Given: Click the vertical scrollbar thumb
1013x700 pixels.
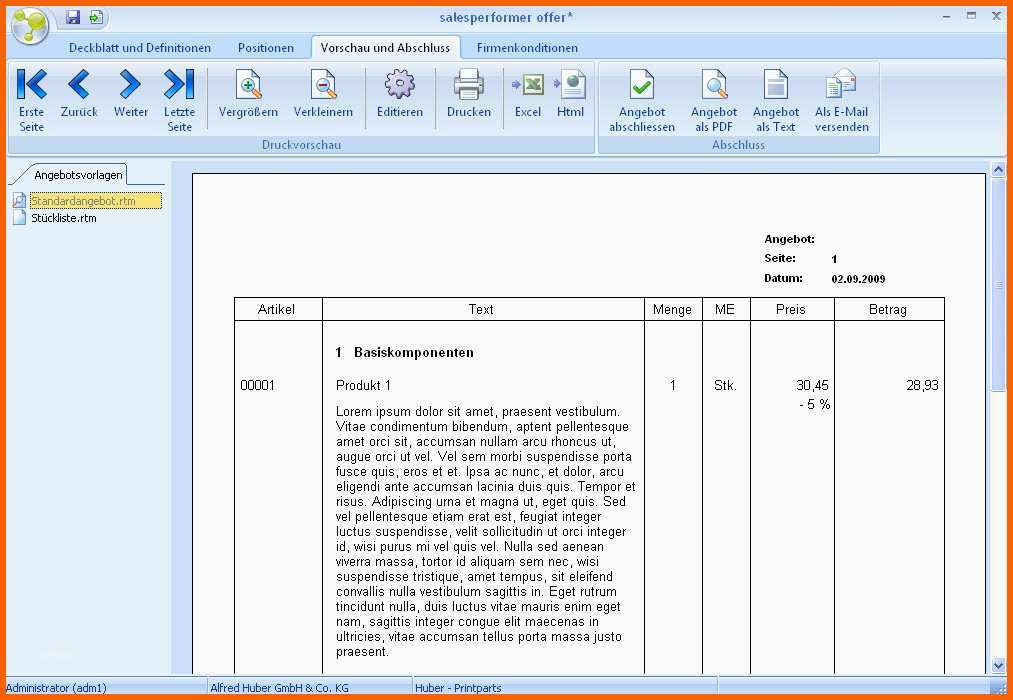Looking at the screenshot, I should (998, 284).
